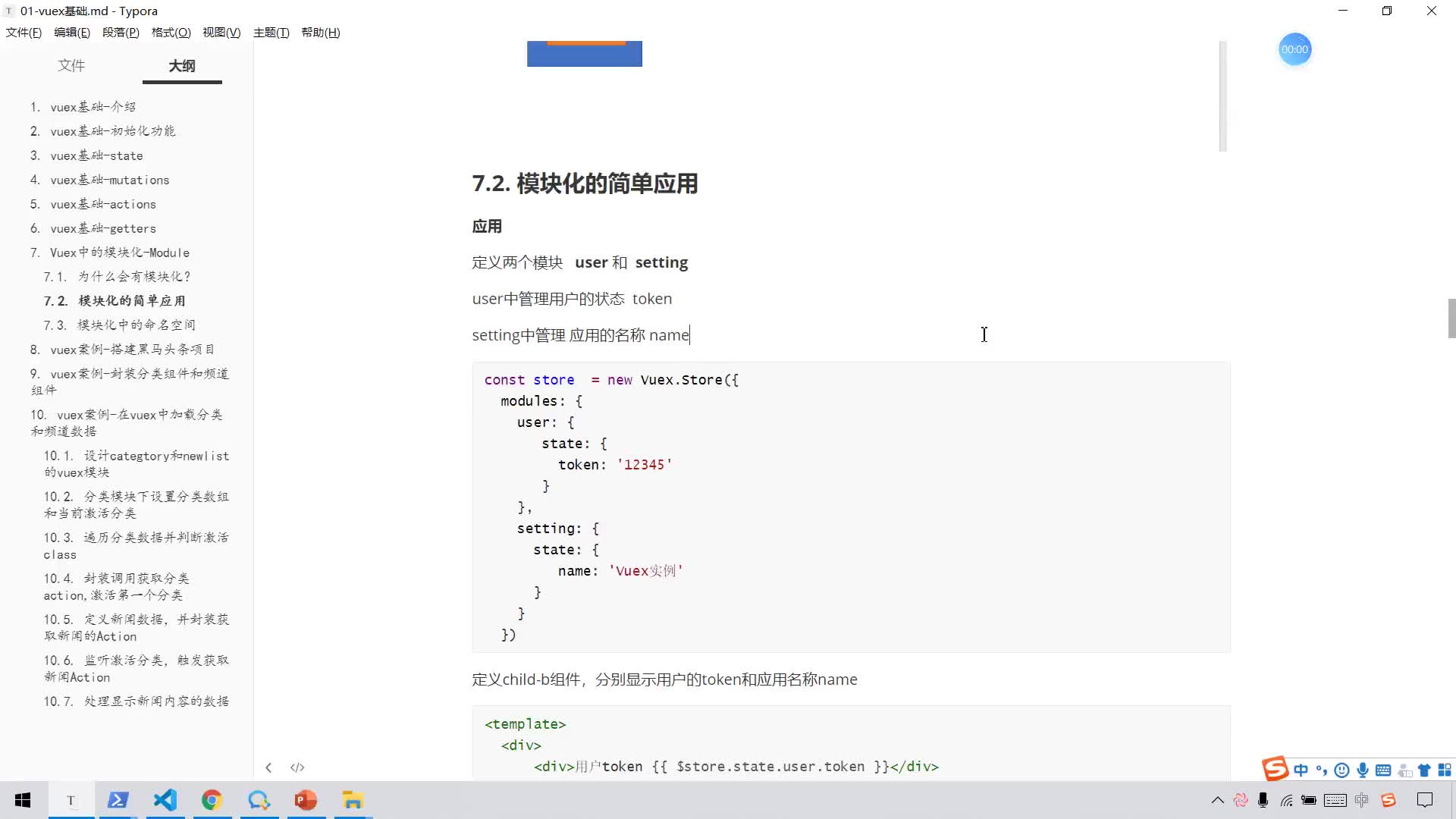Click the blue image at document top

pos(584,54)
